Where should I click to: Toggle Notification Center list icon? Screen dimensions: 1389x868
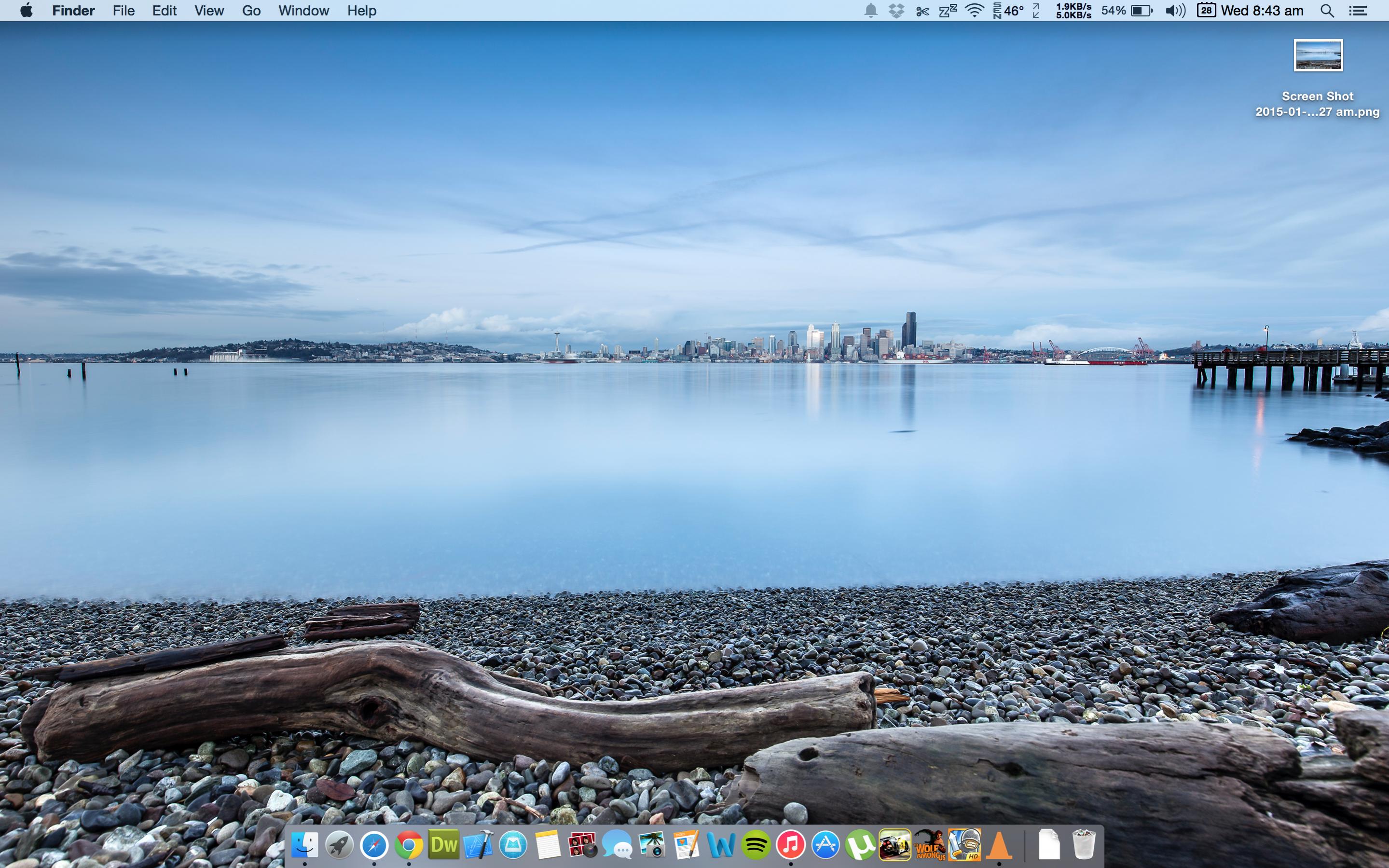[x=1358, y=10]
